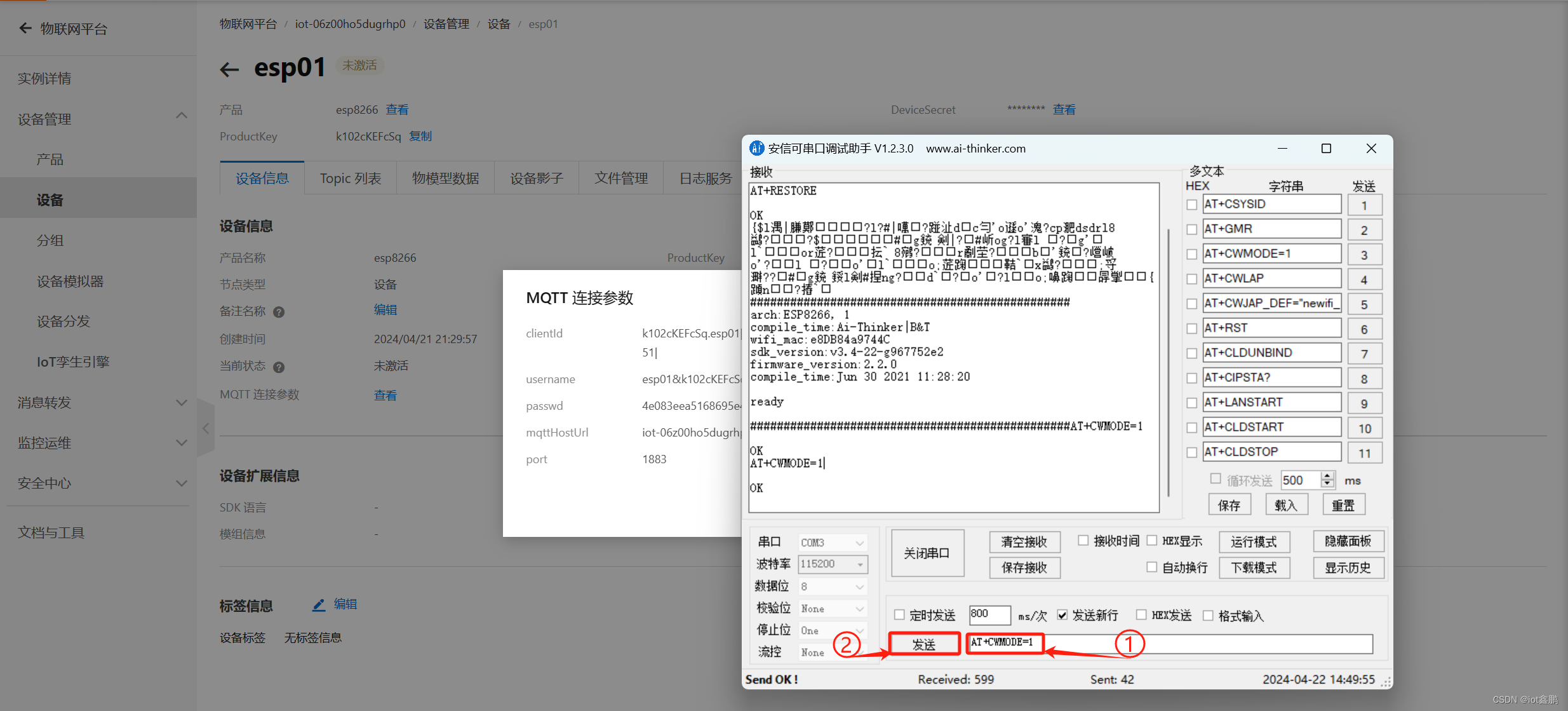Click the 下载模式 button
The width and height of the screenshot is (1568, 711).
(x=1254, y=567)
